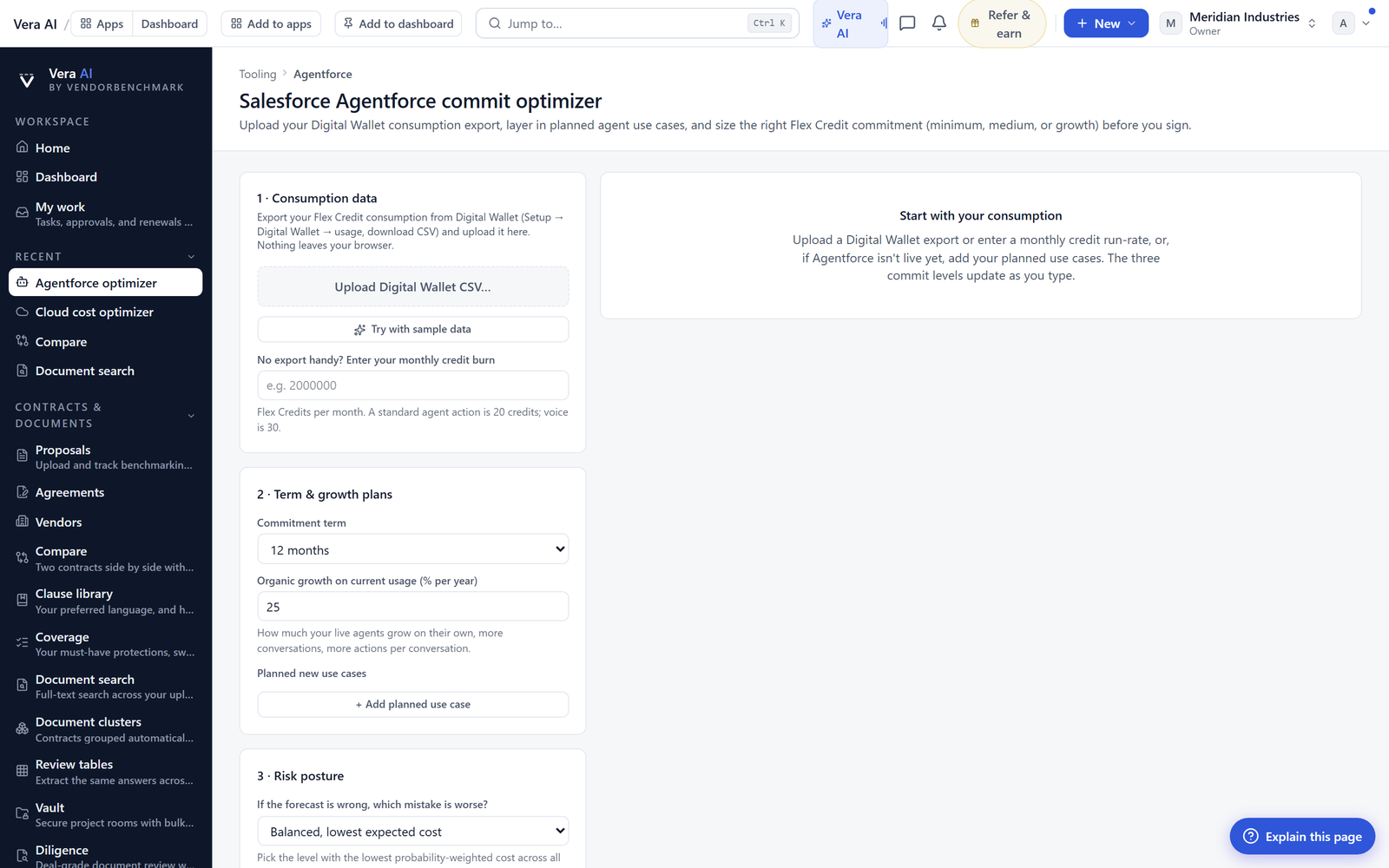The width and height of the screenshot is (1389, 868).
Task: Click the Coverage checklist icon
Action: click(23, 643)
